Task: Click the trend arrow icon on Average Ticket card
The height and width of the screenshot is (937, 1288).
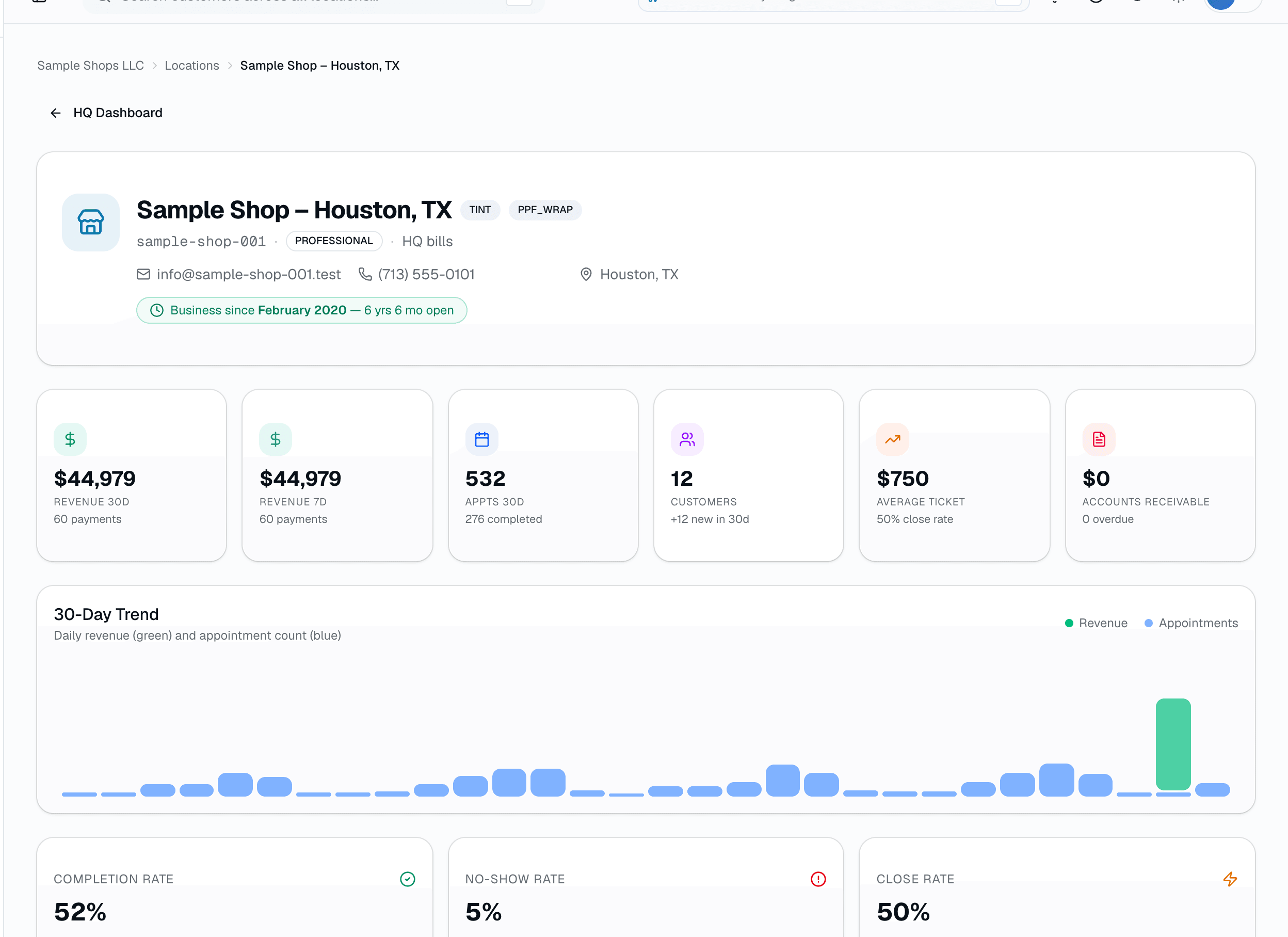Action: click(893, 439)
